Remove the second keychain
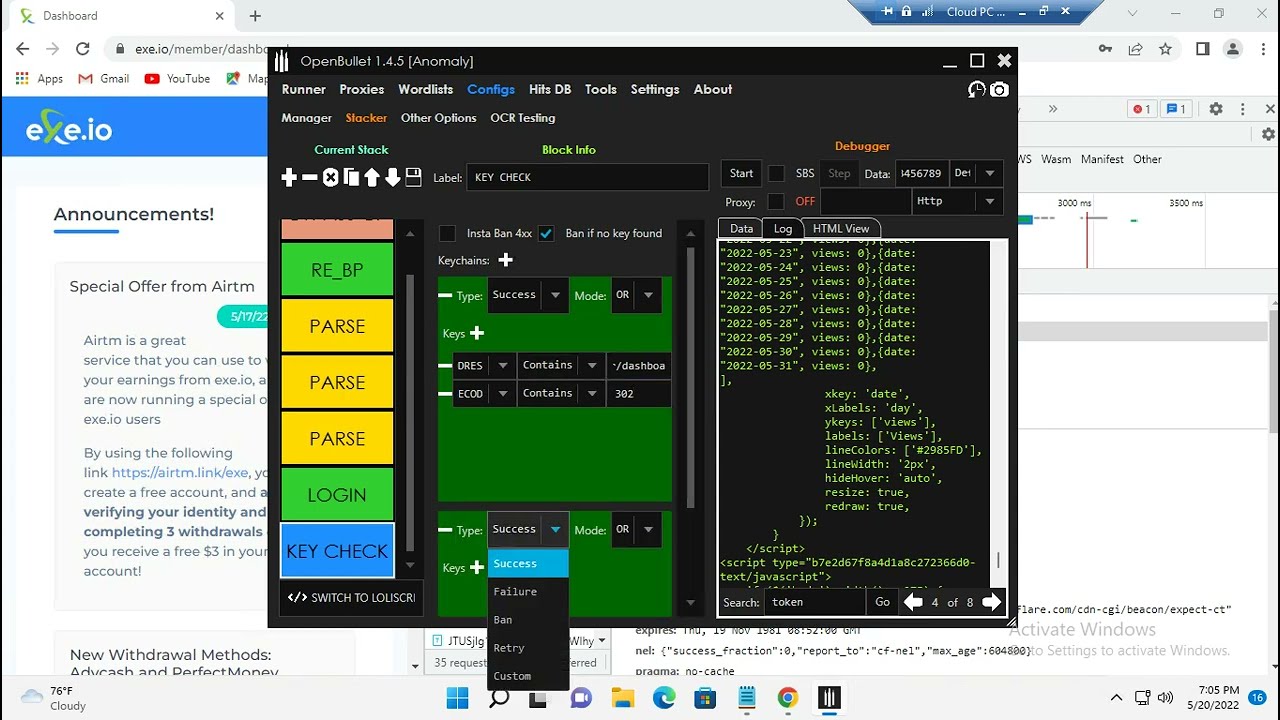This screenshot has width=1280, height=720. [x=445, y=530]
